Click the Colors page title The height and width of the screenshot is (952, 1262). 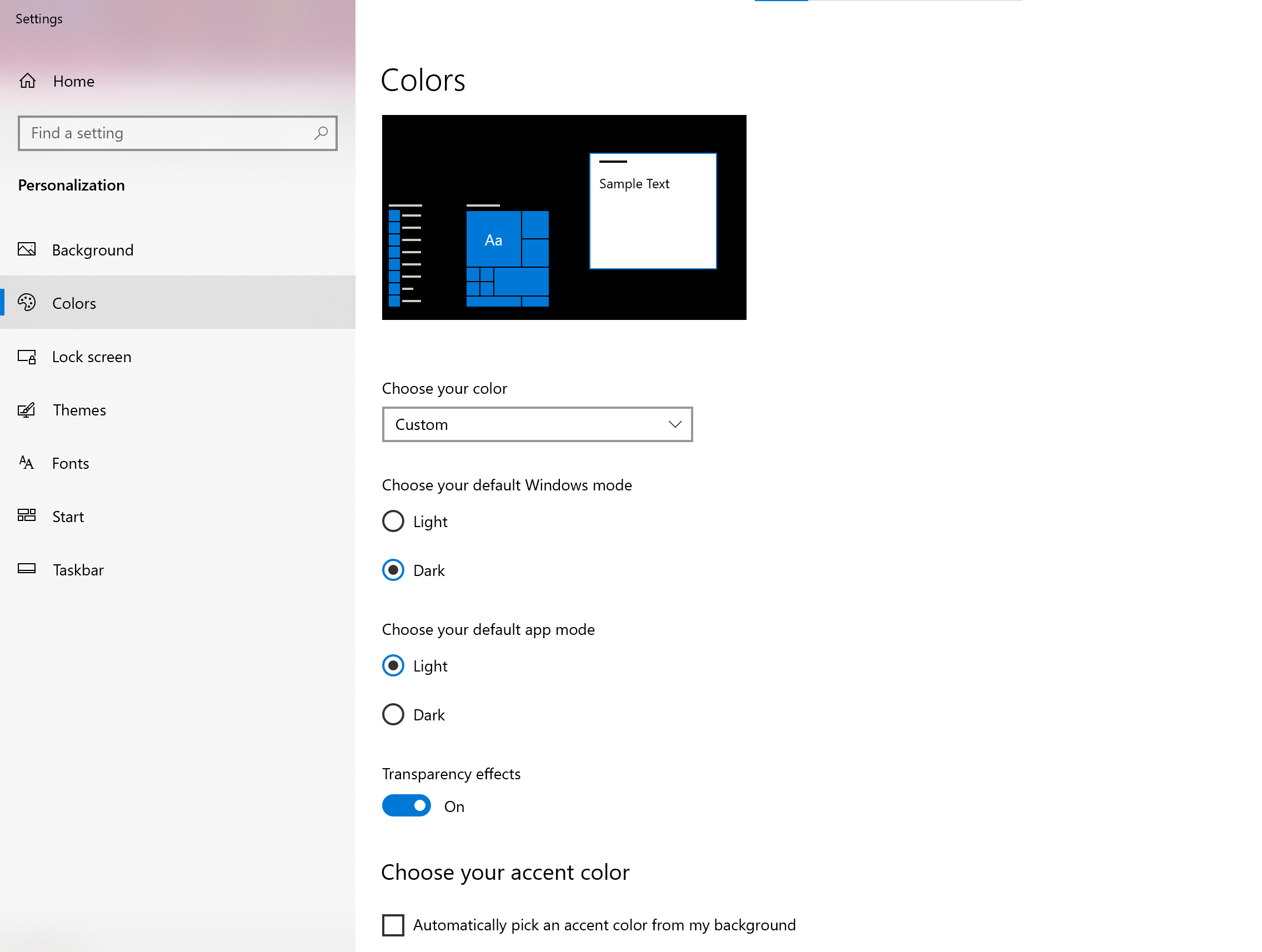click(423, 80)
